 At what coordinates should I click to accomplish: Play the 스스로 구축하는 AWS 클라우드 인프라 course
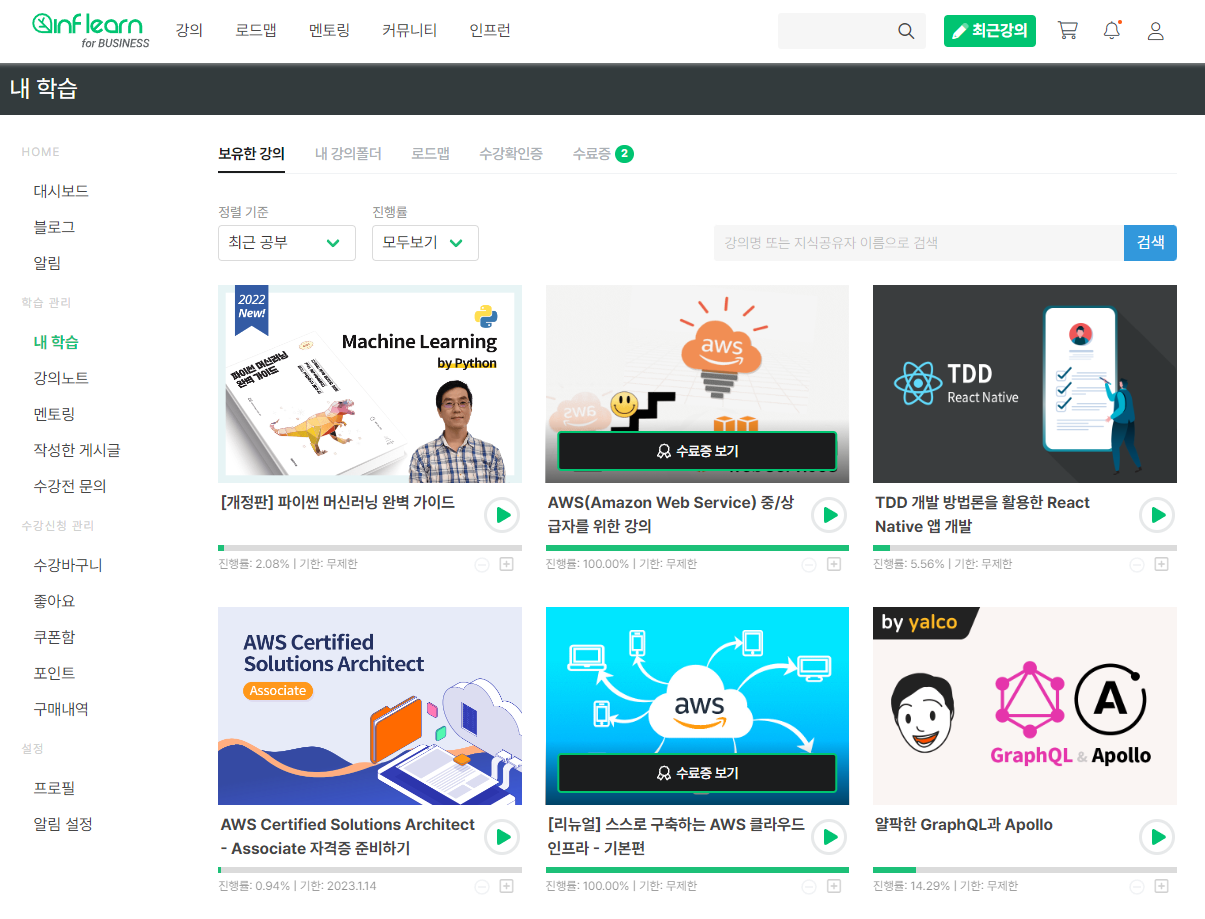click(x=829, y=837)
